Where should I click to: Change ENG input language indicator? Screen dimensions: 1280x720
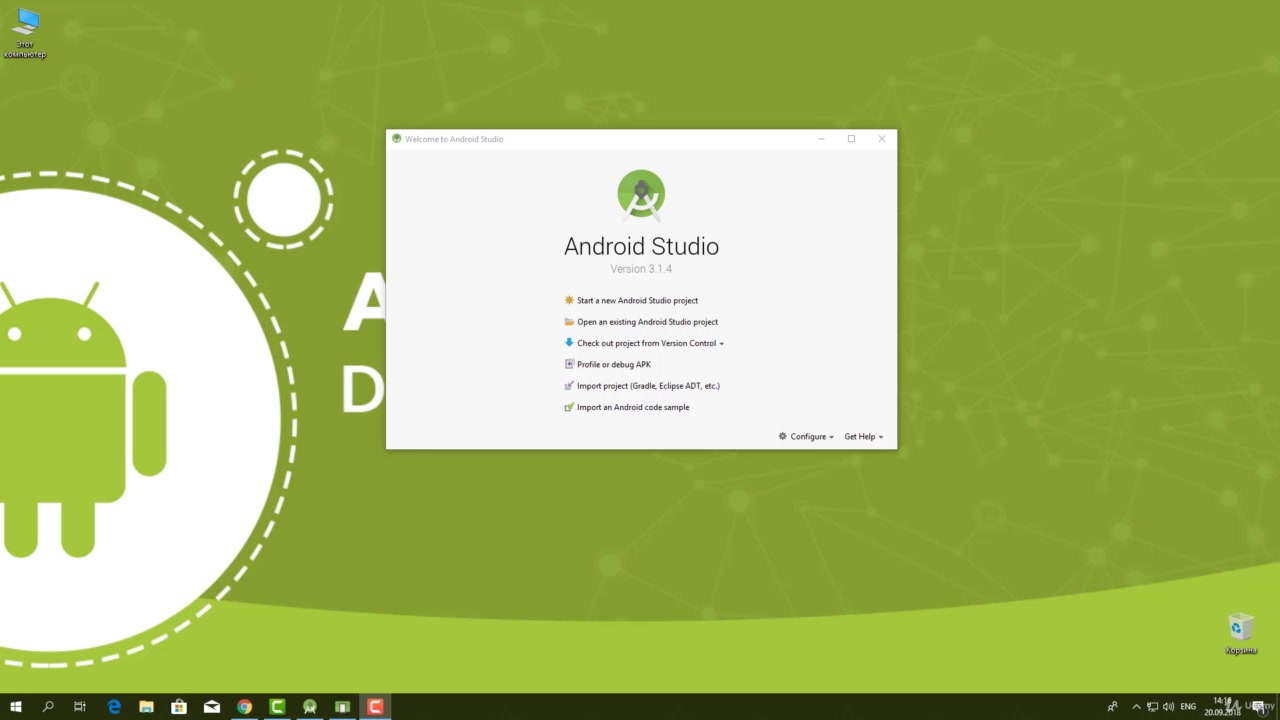(1188, 707)
